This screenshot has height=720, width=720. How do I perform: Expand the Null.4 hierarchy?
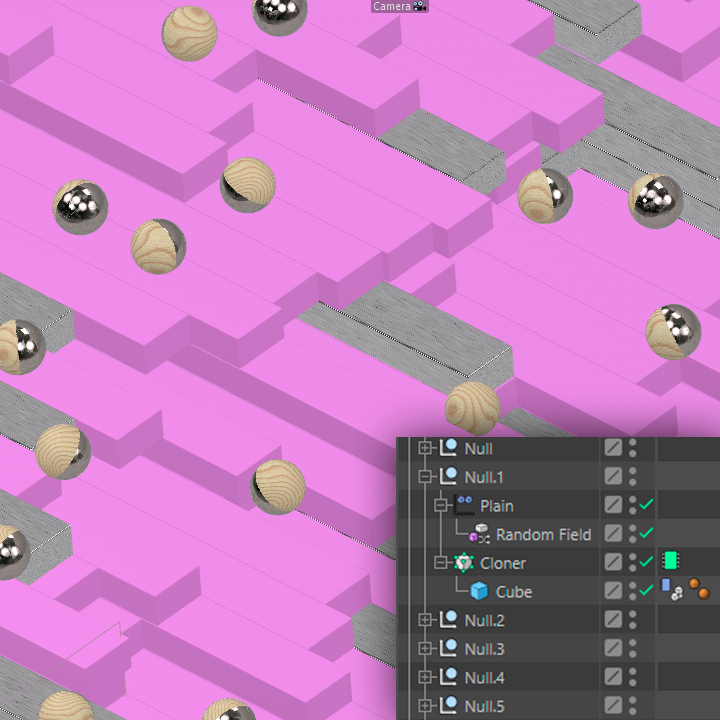point(425,677)
